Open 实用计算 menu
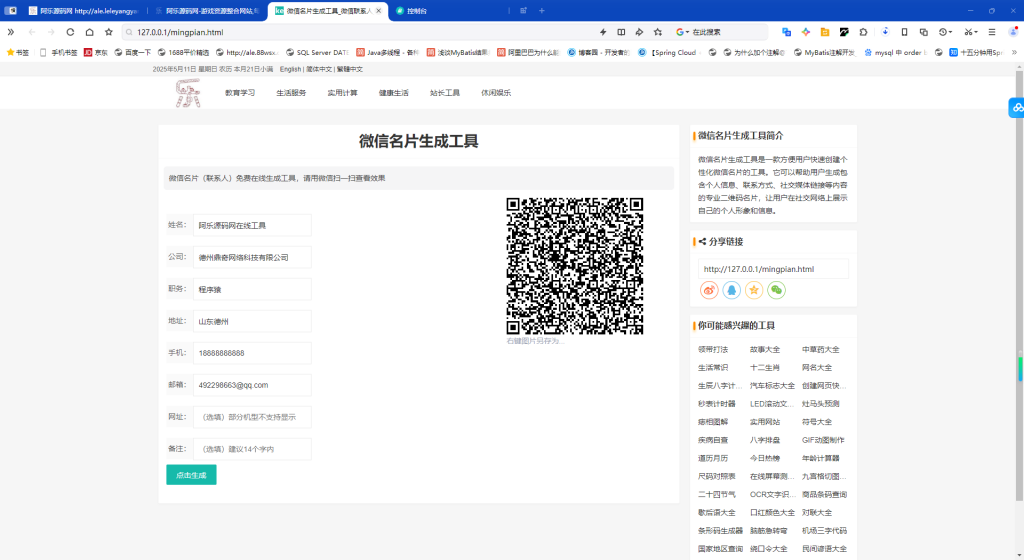Viewport: 1024px width, 560px height. (342, 93)
